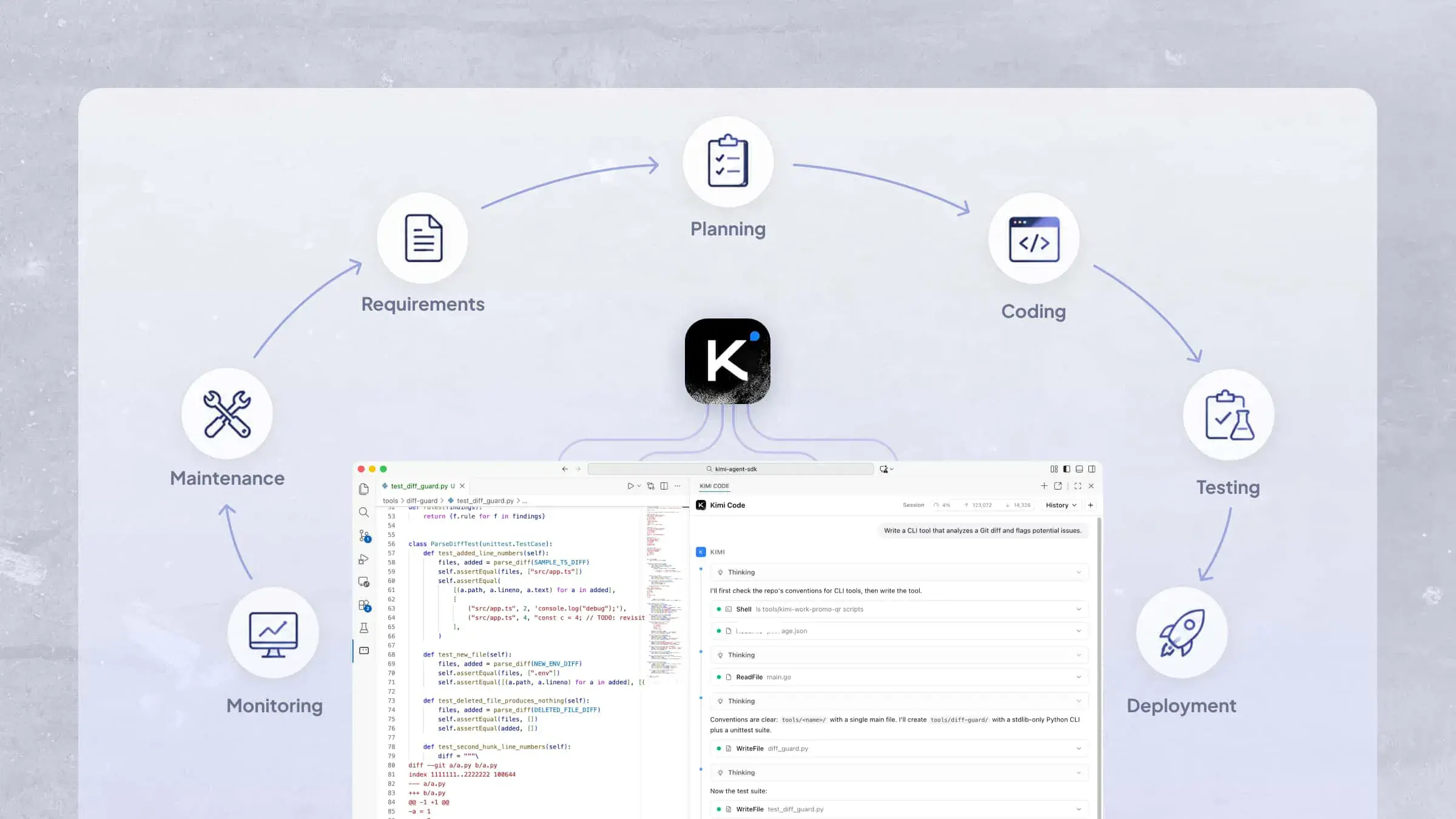1456x819 pixels.
Task: Click the Monitoring screen icon in the diagram
Action: (273, 633)
